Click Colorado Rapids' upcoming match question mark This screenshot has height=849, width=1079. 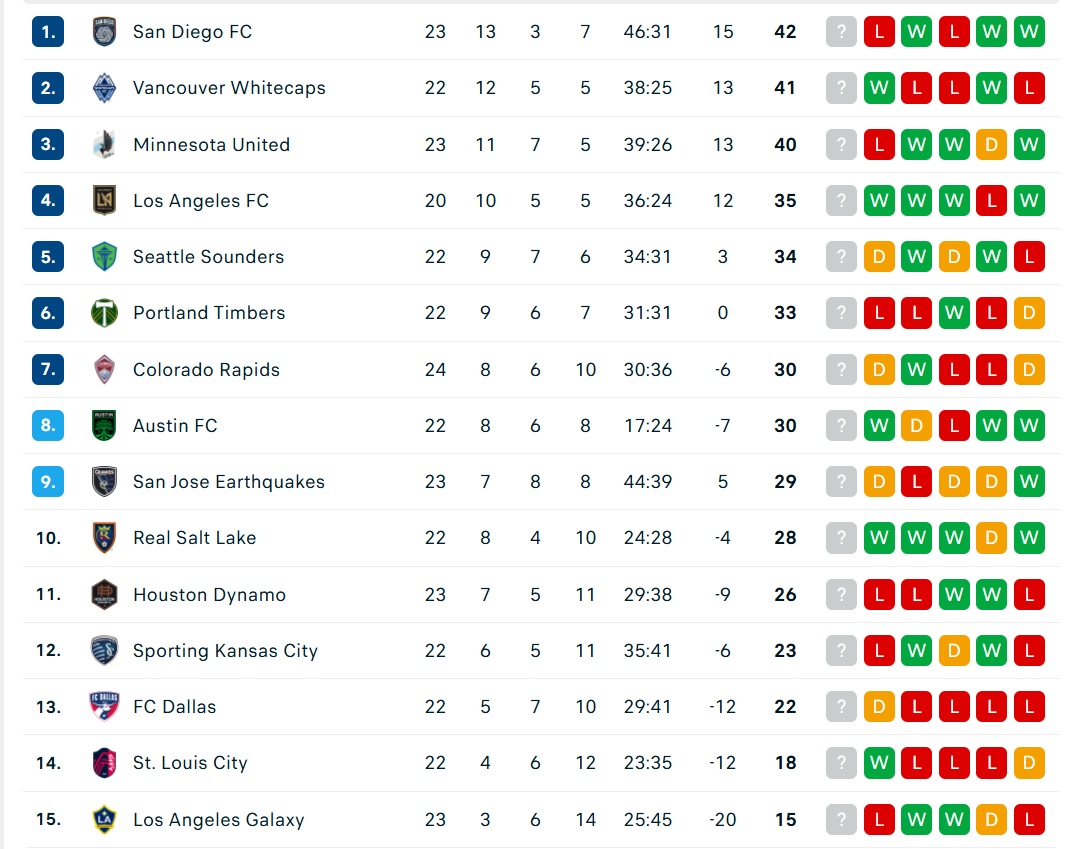tap(841, 369)
